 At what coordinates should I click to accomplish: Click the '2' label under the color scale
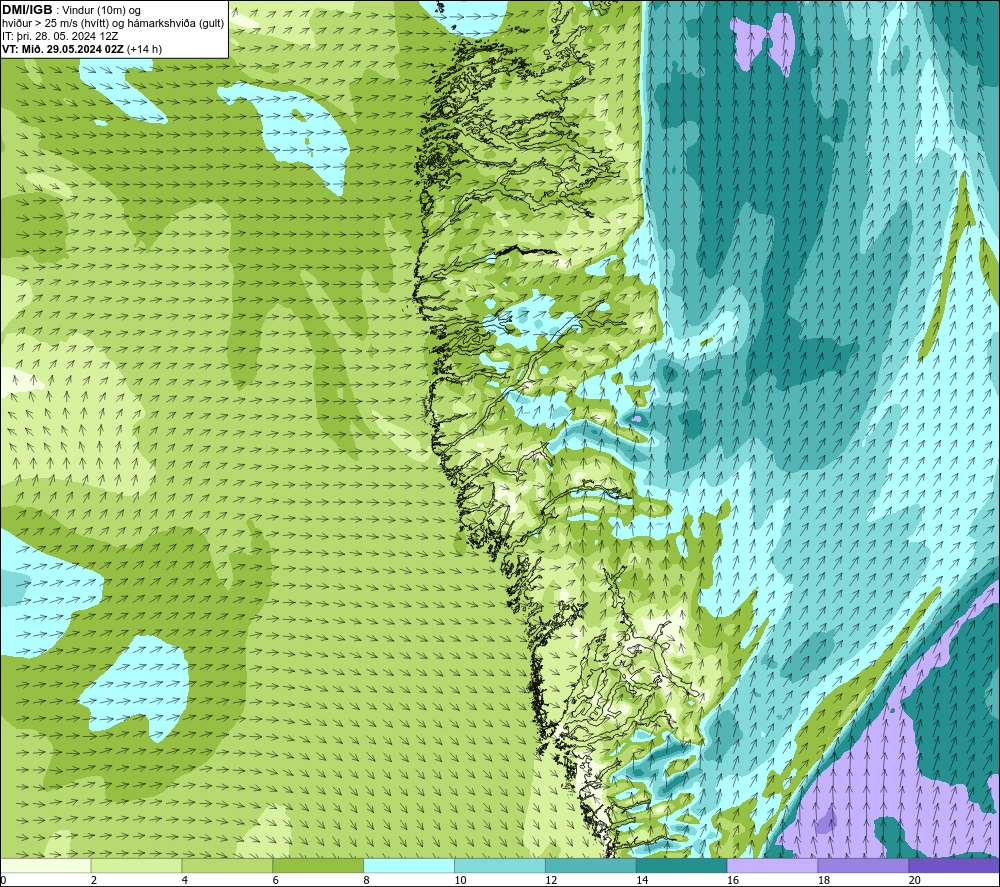(94, 880)
